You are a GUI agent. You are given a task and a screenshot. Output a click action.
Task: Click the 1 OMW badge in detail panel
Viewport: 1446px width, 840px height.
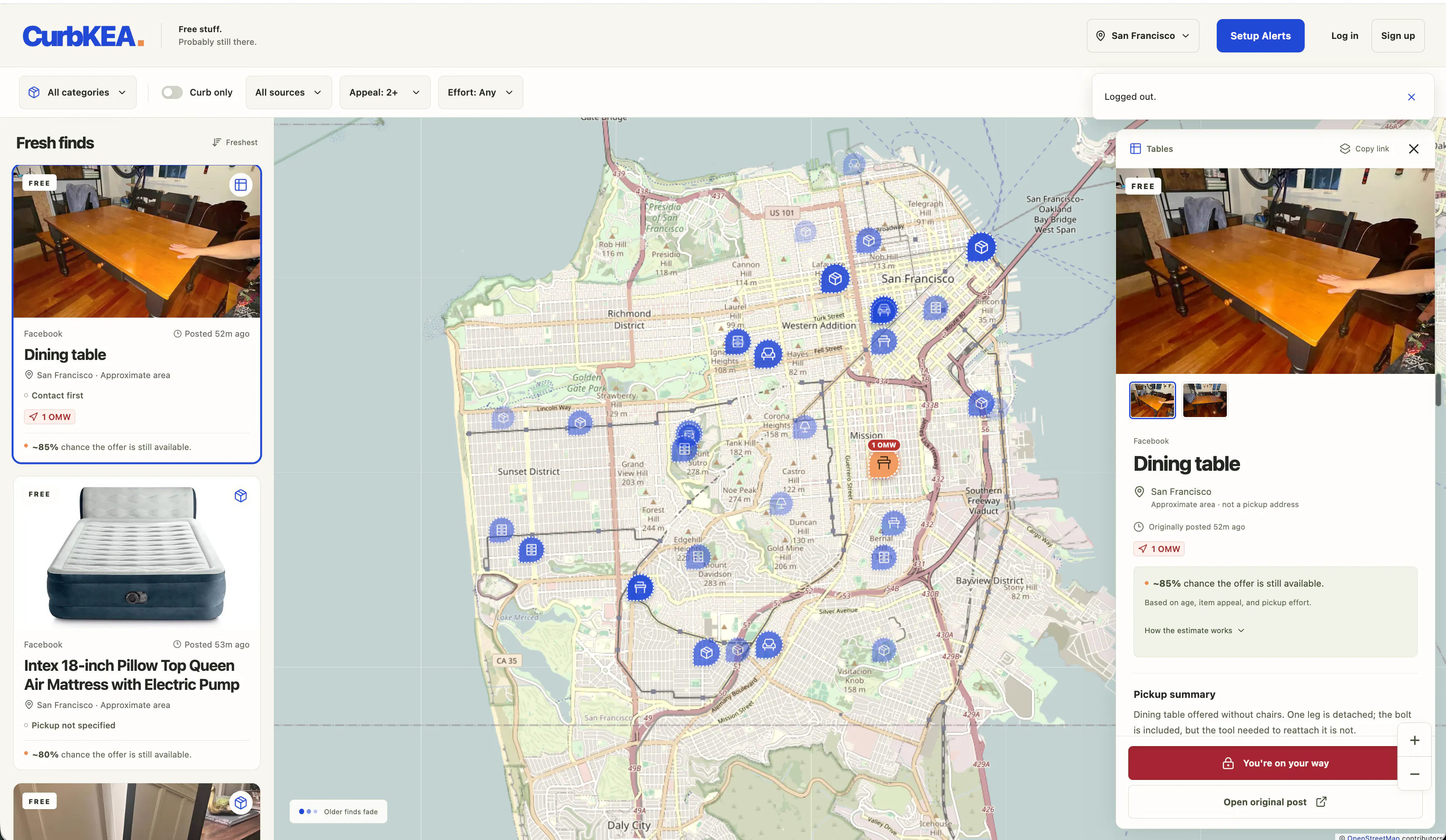[1159, 549]
